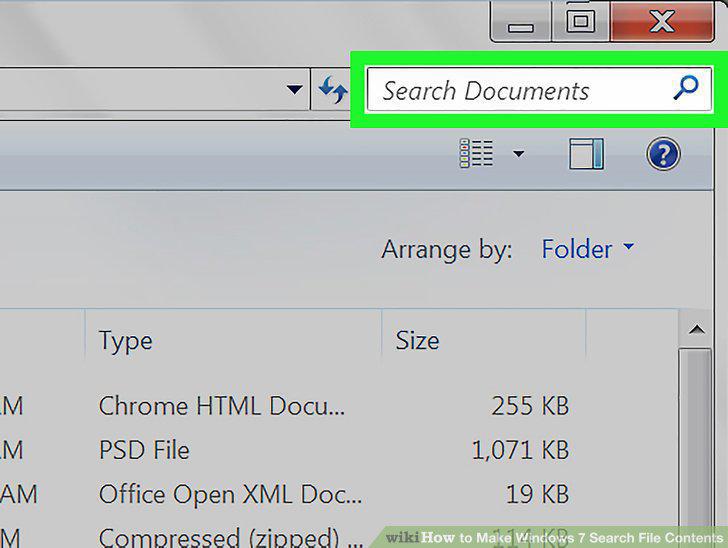The width and height of the screenshot is (728, 548).
Task: Click the change view list icon
Action: click(476, 153)
